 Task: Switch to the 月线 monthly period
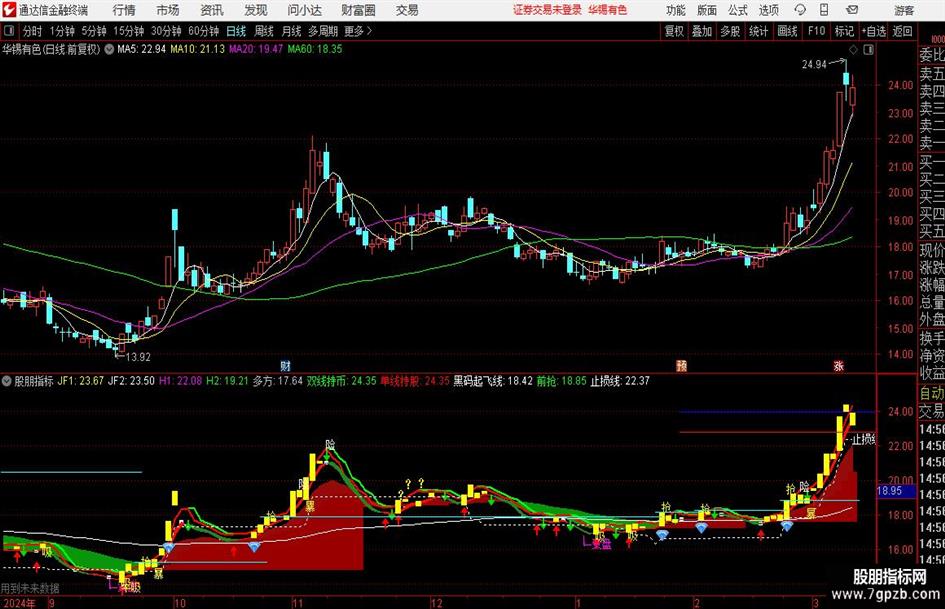point(291,31)
